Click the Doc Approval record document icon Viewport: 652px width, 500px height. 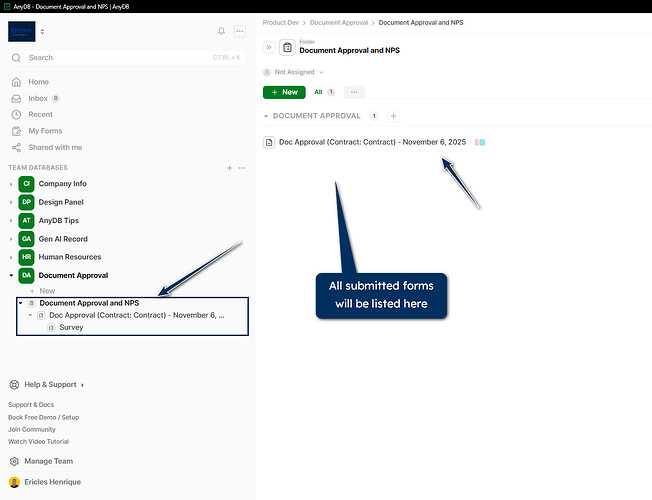(x=269, y=142)
